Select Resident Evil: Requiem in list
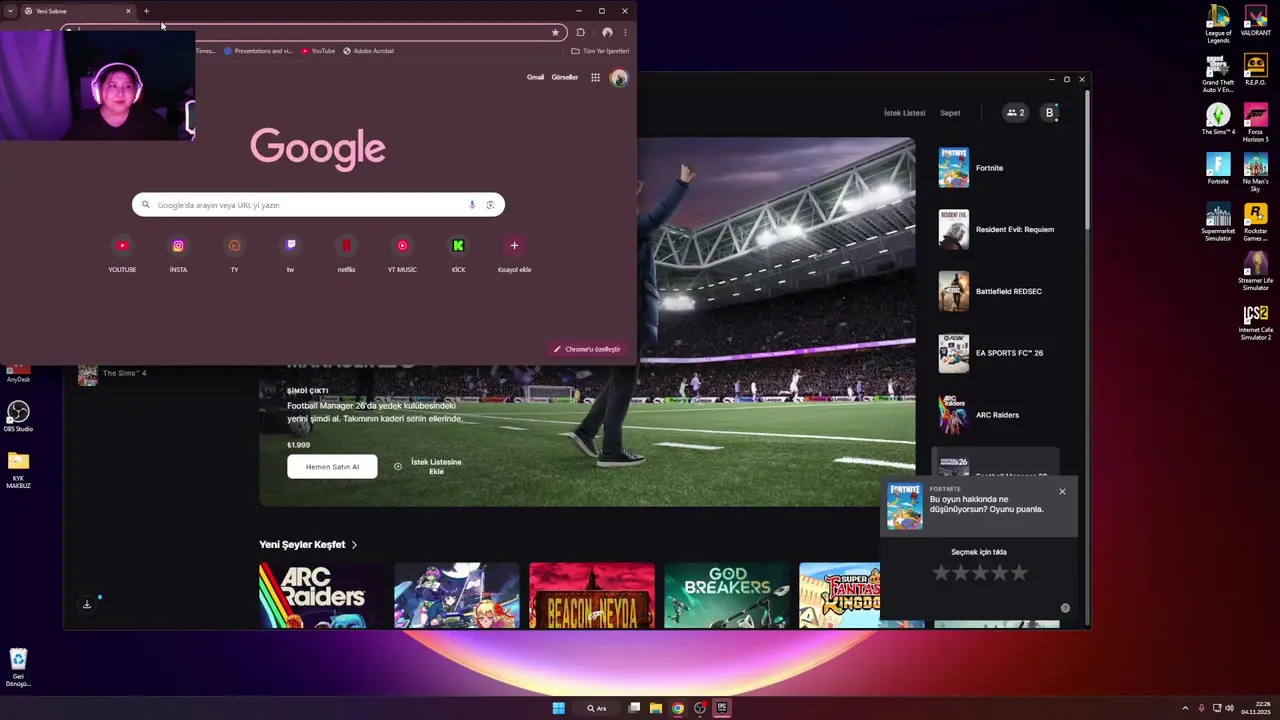Screen dimensions: 1280x720 click(995, 230)
